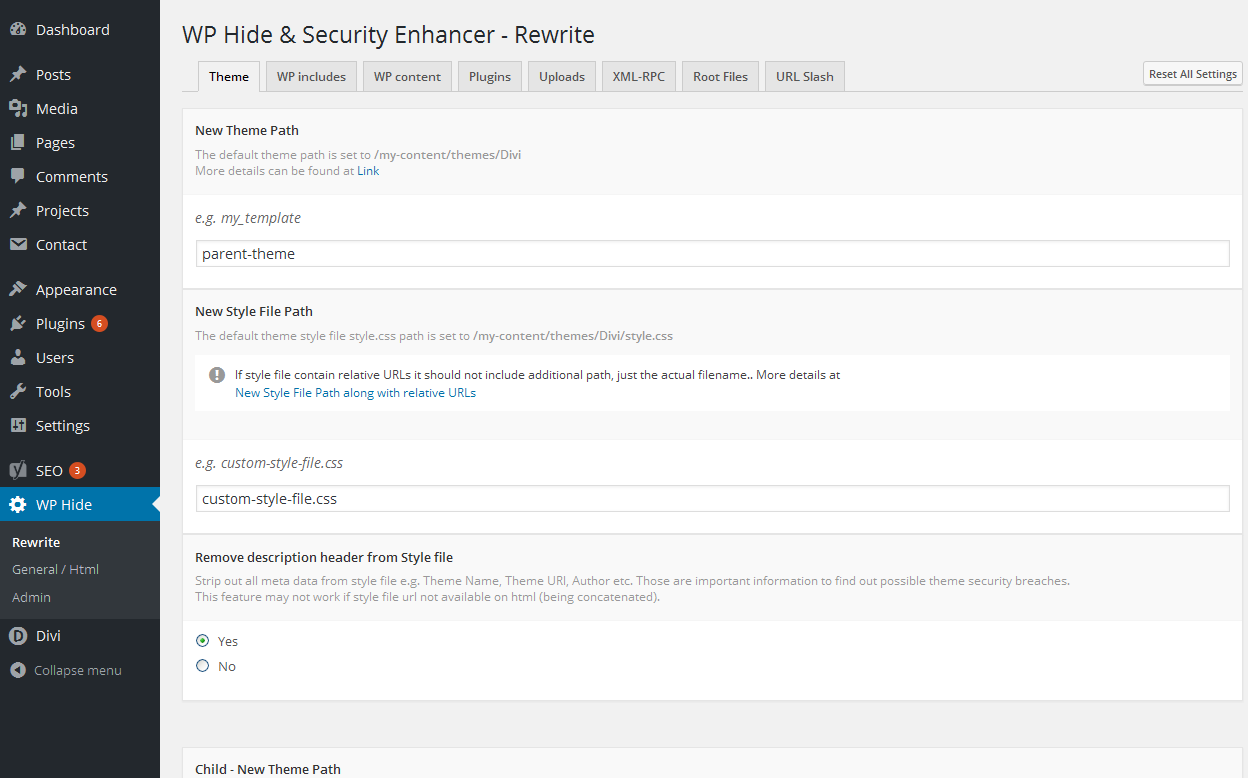Click the Appearance paintbrush icon

pos(18,290)
